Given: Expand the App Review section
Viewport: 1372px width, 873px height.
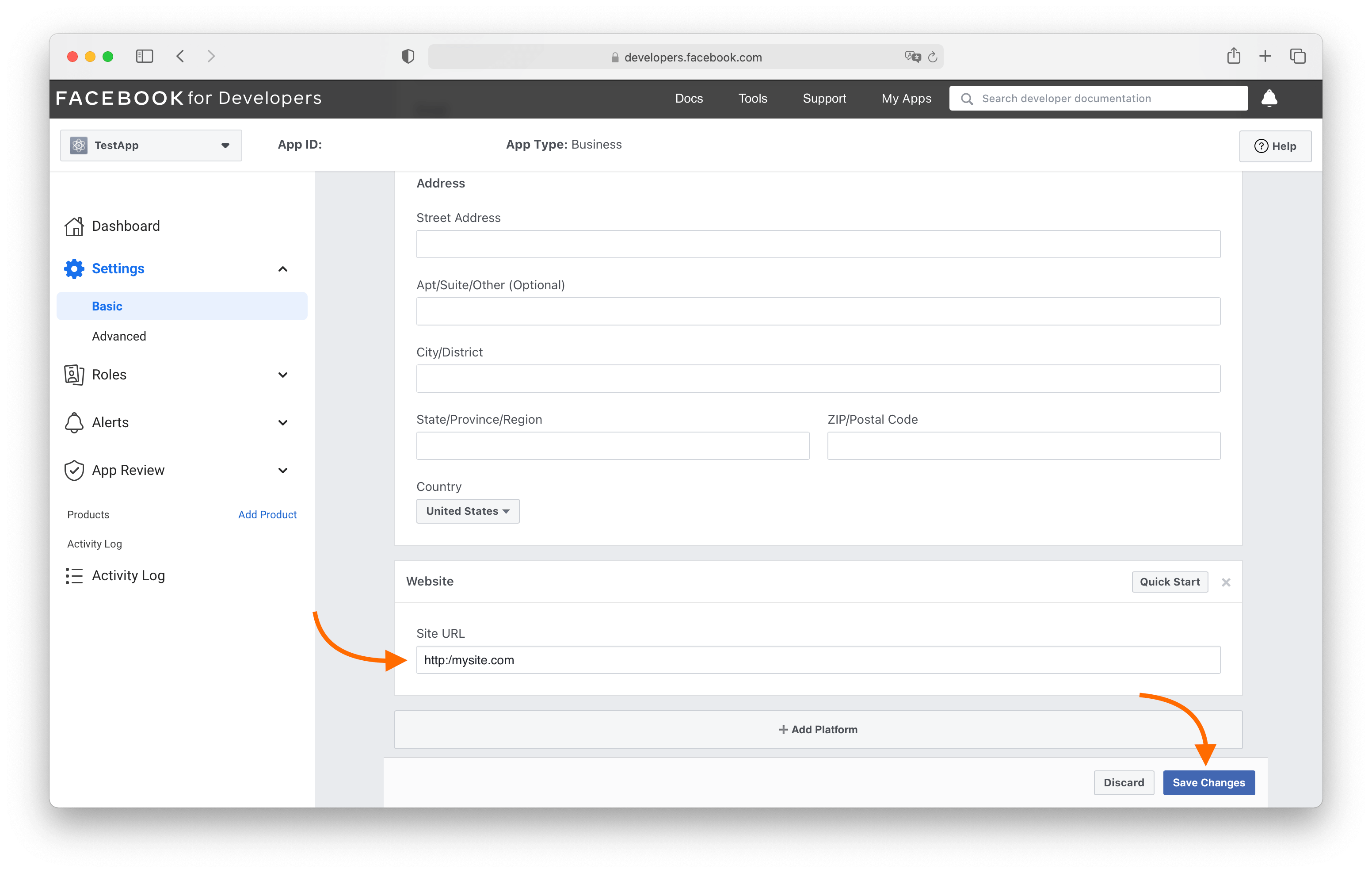Looking at the screenshot, I should [x=282, y=471].
